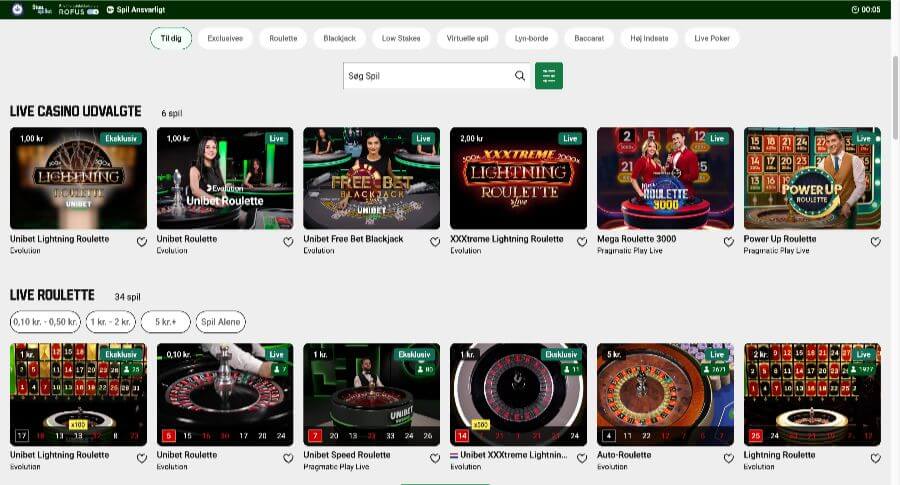Favorite Unibet Speed Roulette
Image resolution: width=900 pixels, height=485 pixels.
tap(435, 458)
